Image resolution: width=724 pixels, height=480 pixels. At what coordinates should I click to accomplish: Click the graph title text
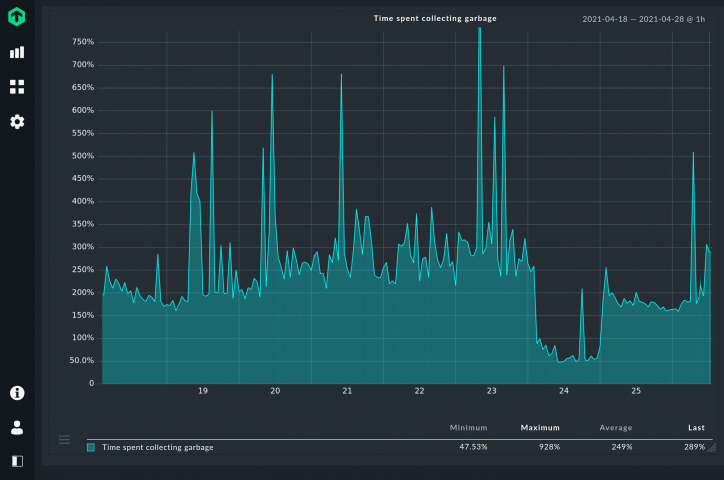coord(435,18)
